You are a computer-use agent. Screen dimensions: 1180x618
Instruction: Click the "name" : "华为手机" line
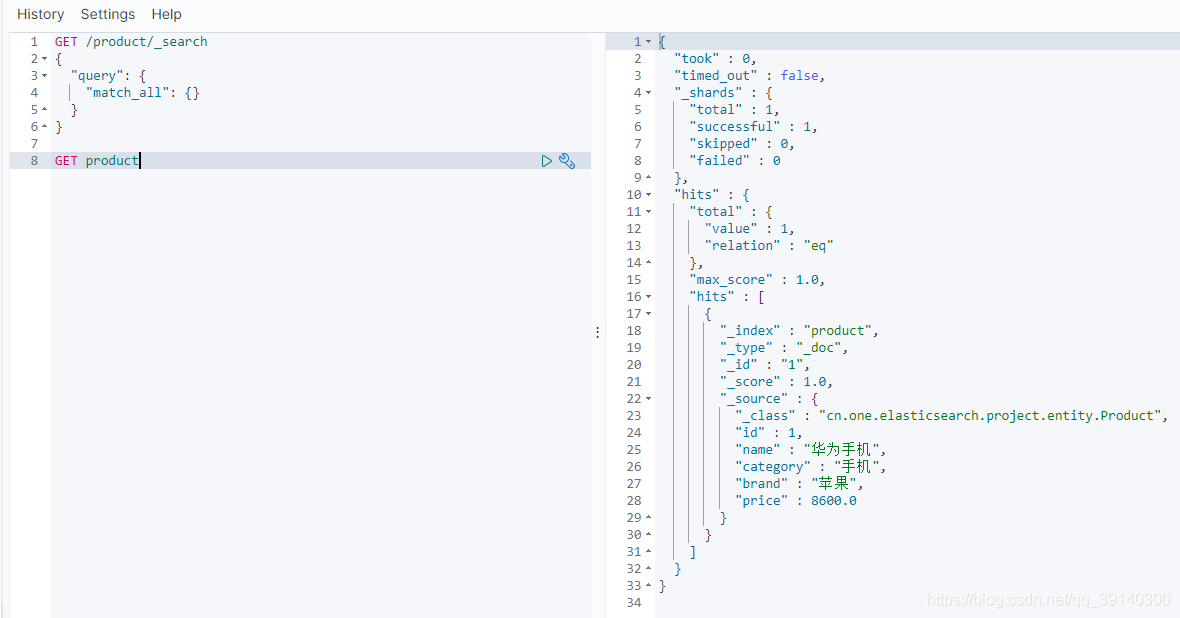[810, 450]
